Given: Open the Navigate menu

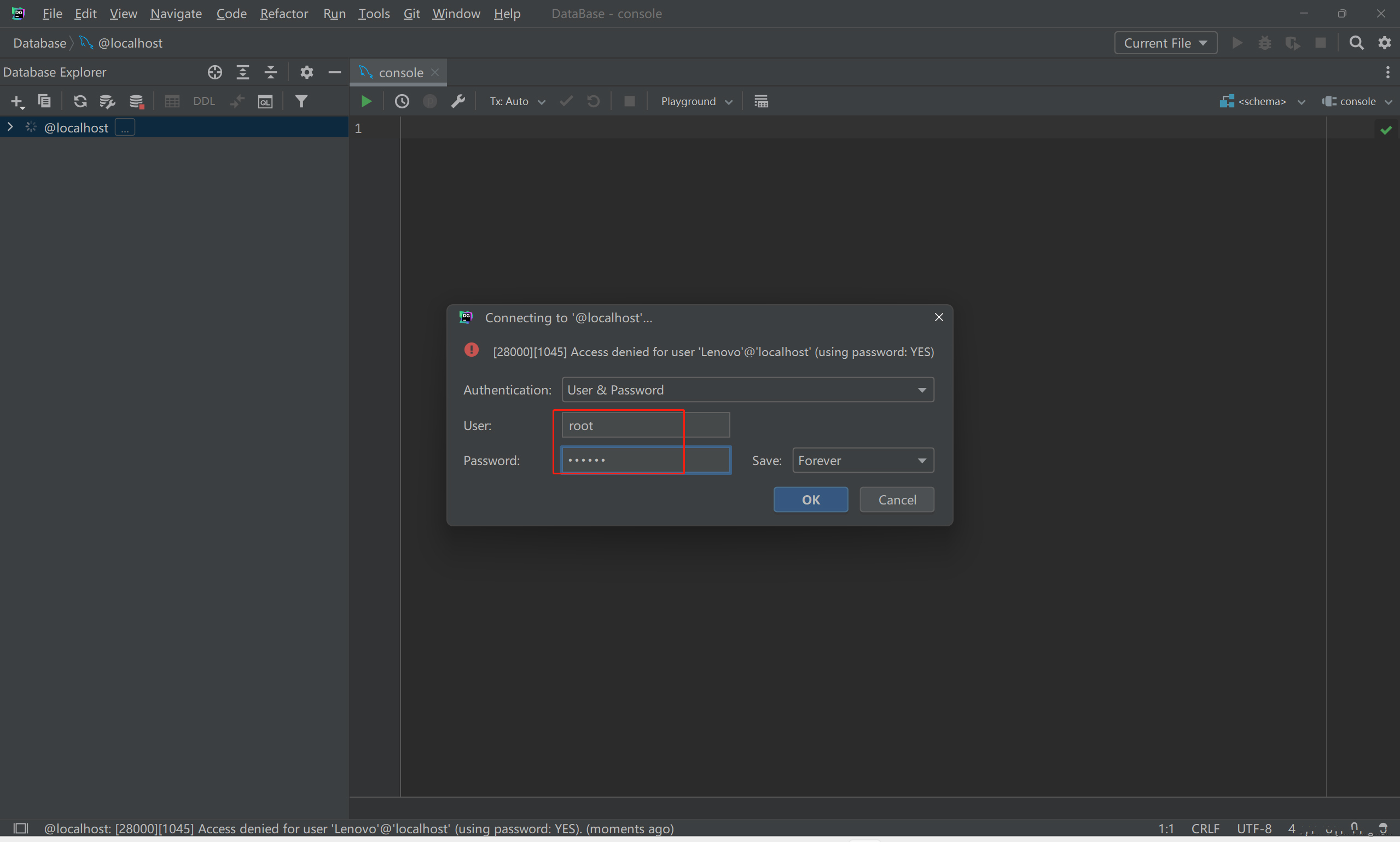Looking at the screenshot, I should (176, 14).
